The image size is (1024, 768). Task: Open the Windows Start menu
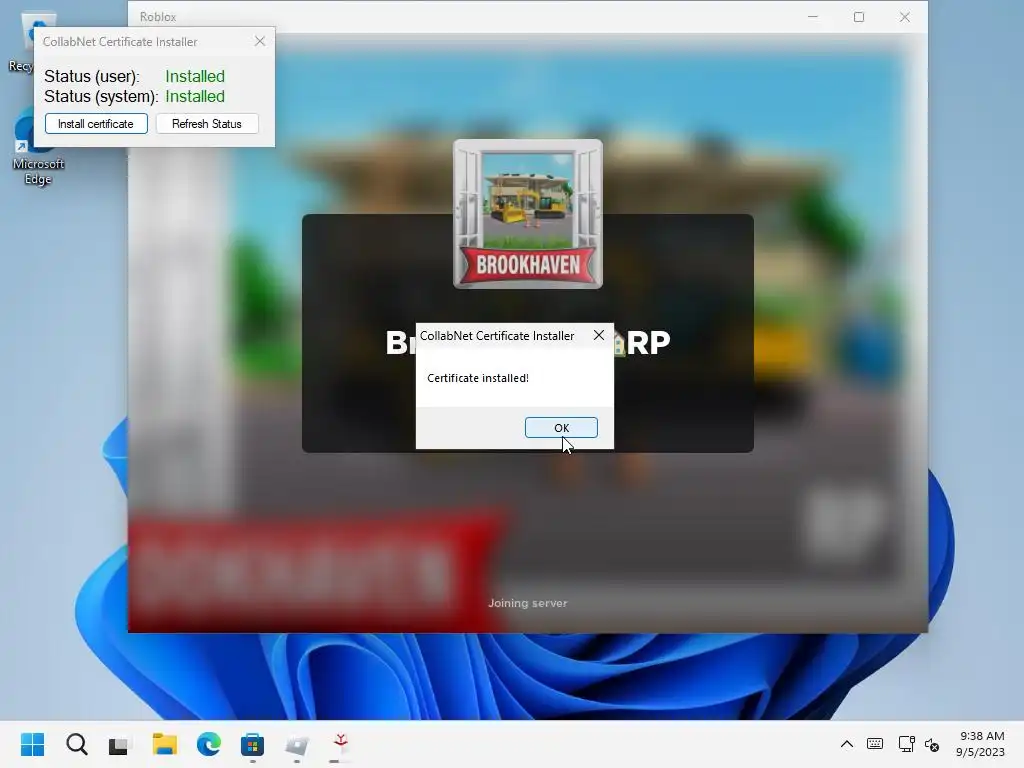pos(32,744)
